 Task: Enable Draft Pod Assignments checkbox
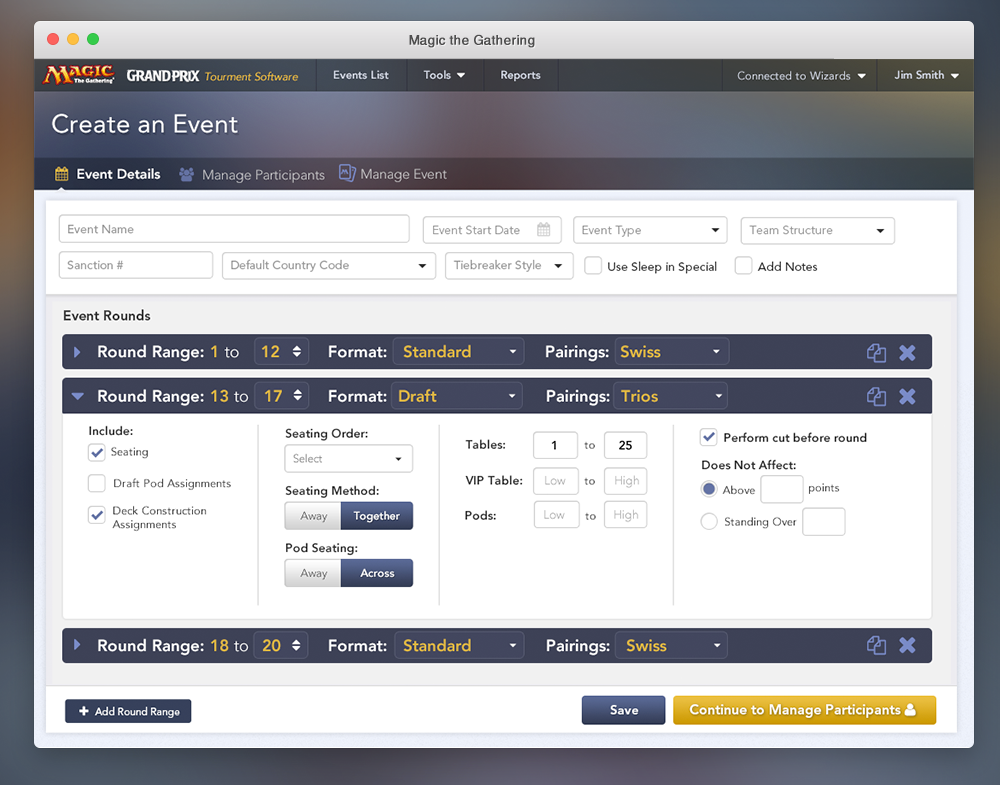[x=97, y=483]
